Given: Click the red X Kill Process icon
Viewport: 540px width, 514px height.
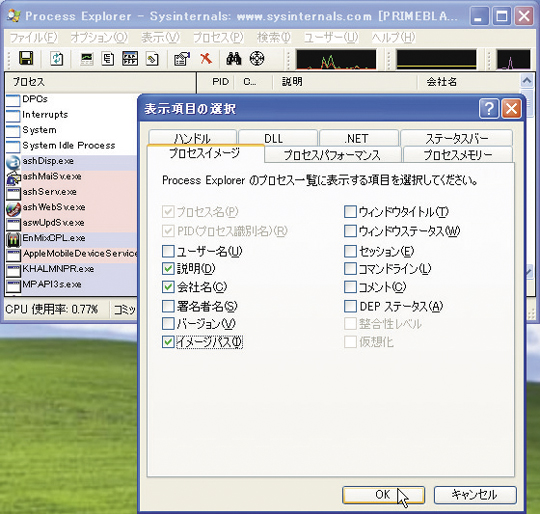Looking at the screenshot, I should pos(206,58).
